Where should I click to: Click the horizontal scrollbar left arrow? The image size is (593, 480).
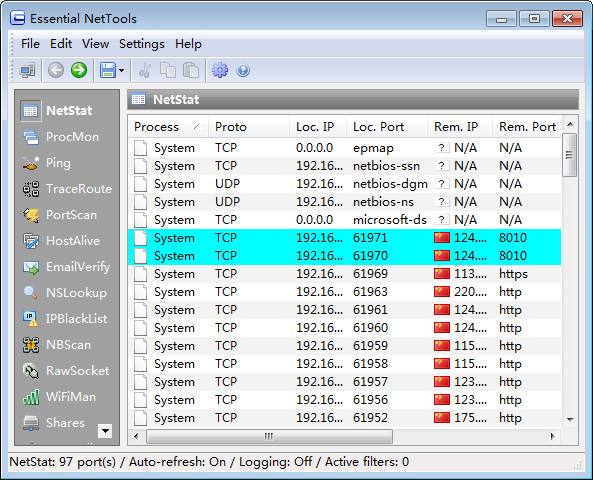tap(137, 436)
